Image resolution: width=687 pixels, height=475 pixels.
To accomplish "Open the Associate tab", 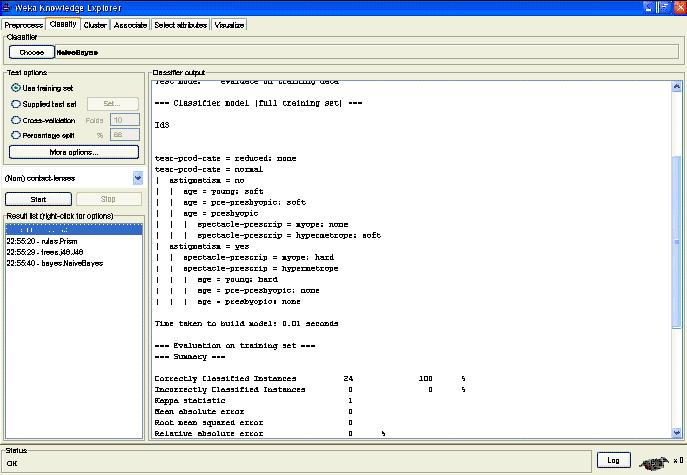I will [x=130, y=25].
